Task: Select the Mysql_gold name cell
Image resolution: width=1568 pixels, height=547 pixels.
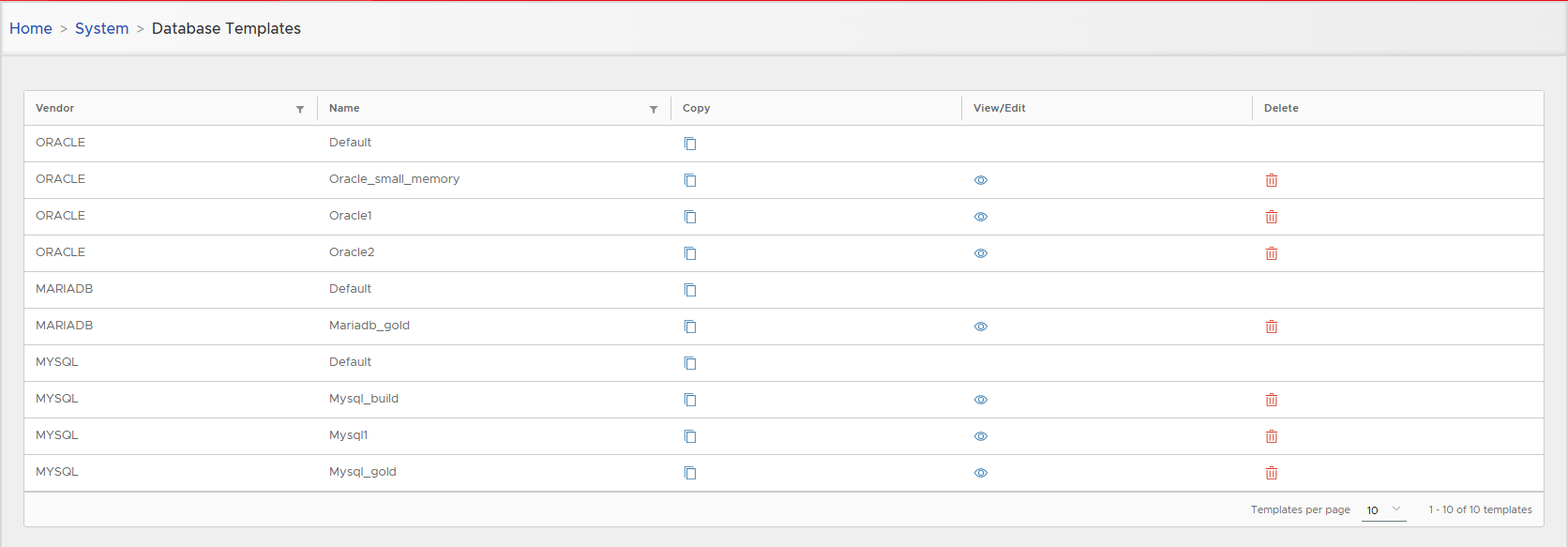Action: pos(363,472)
